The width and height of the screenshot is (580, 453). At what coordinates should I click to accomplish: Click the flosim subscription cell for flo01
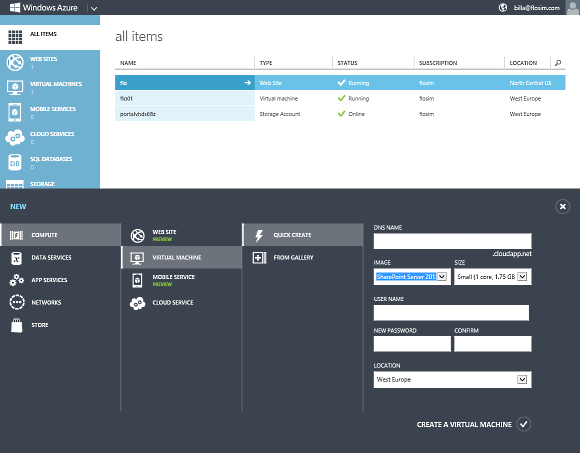coord(426,98)
